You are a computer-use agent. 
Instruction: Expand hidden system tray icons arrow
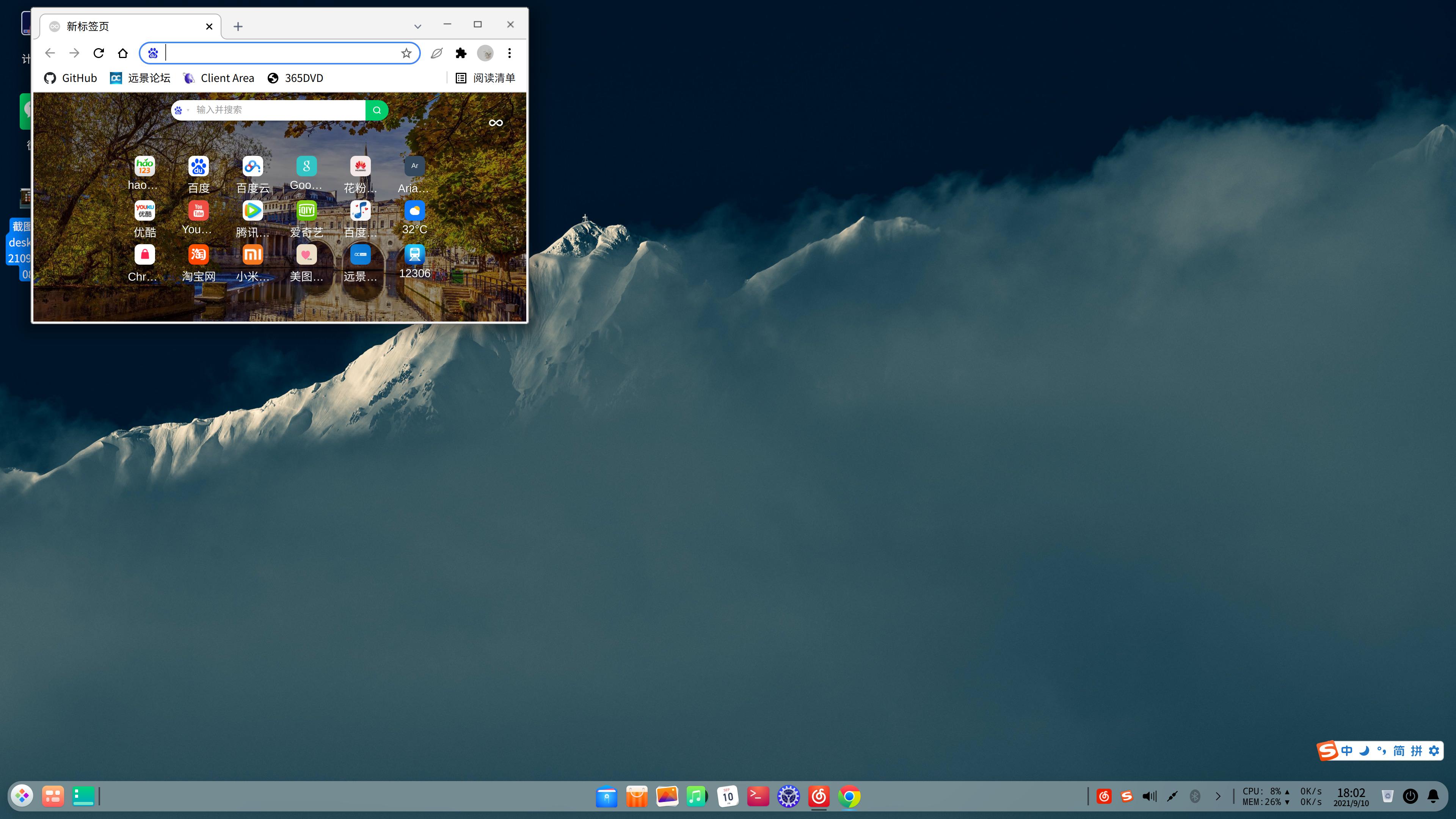click(x=1218, y=796)
